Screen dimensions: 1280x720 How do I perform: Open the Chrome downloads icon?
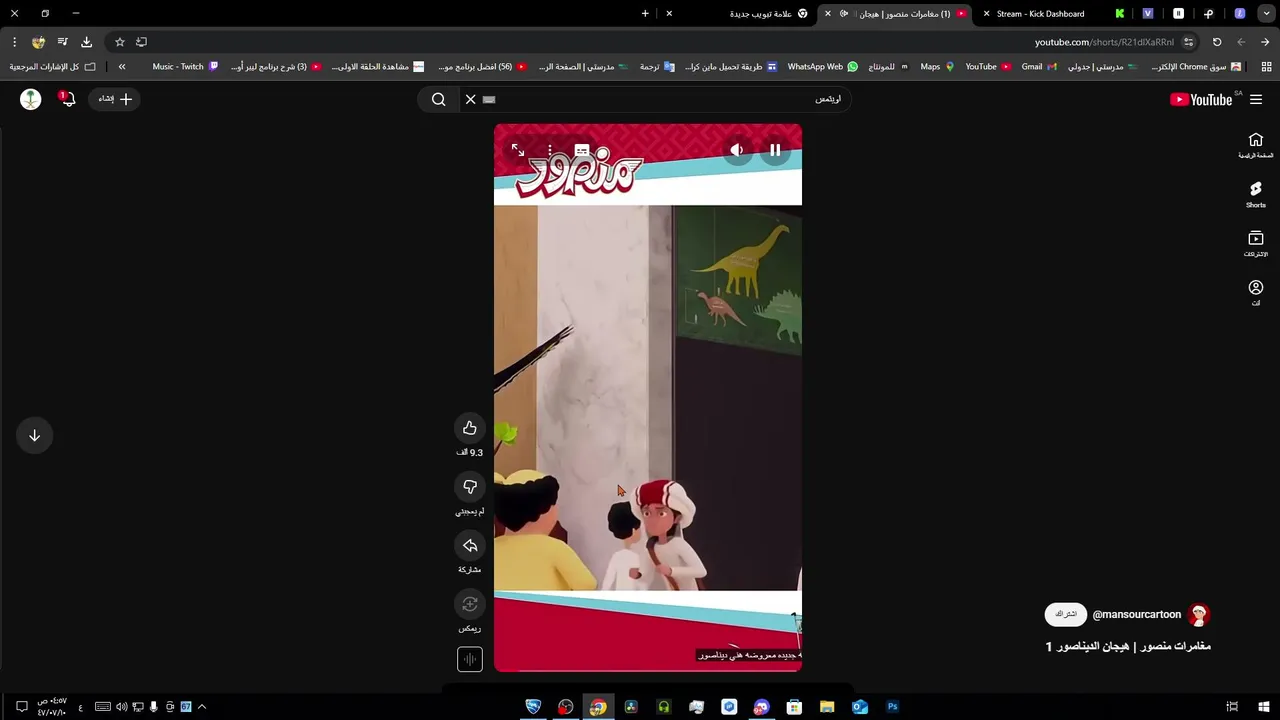(x=86, y=42)
